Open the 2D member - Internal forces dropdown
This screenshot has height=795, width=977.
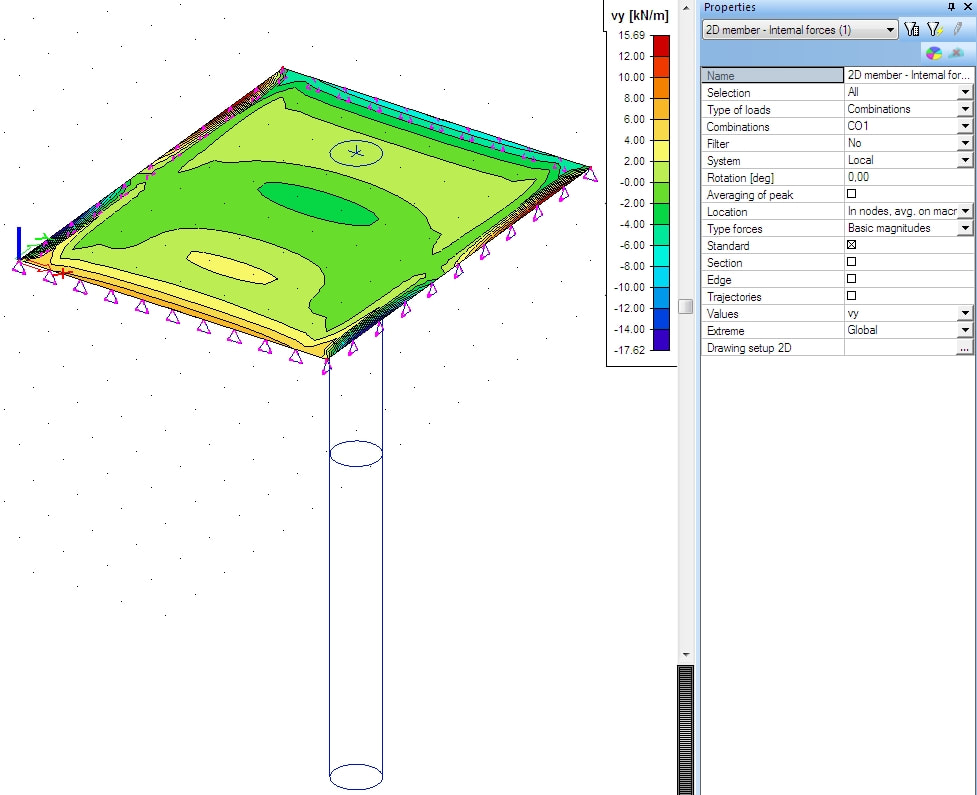point(890,30)
